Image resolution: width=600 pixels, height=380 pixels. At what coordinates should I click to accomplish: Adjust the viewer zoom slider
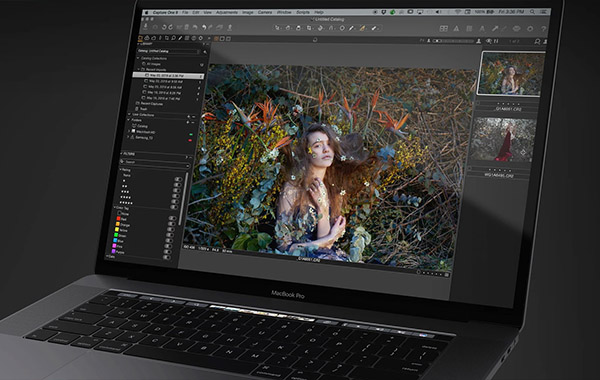pos(453,41)
